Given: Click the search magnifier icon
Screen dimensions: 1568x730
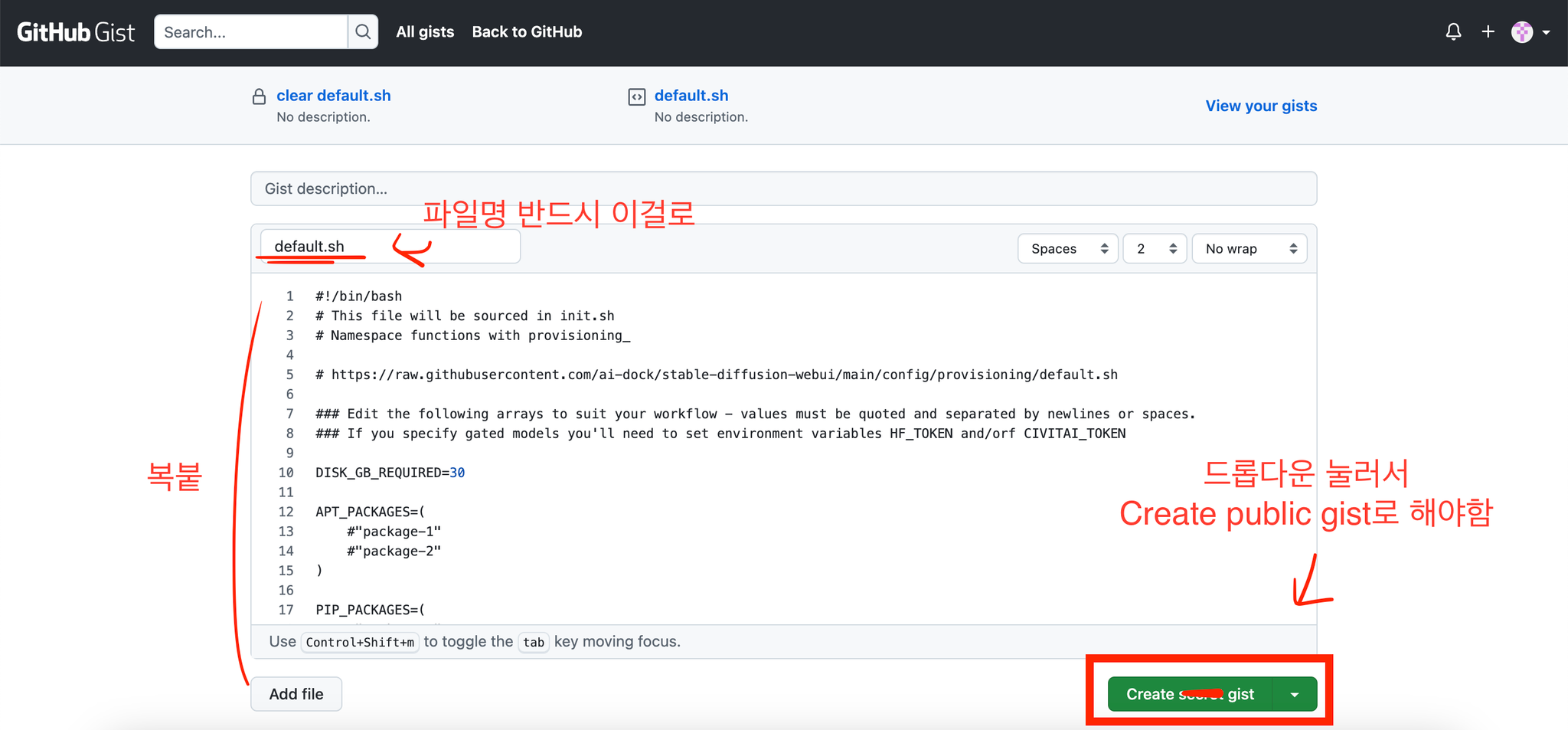Looking at the screenshot, I should tap(363, 32).
